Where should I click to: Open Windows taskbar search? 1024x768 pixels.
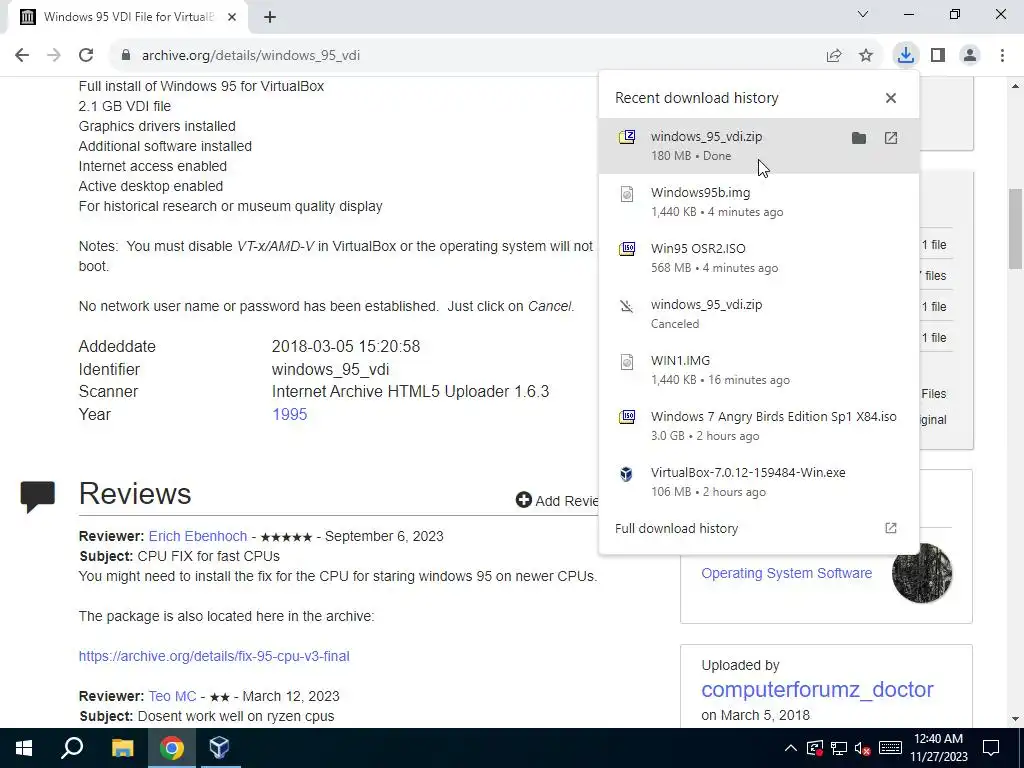click(72, 748)
